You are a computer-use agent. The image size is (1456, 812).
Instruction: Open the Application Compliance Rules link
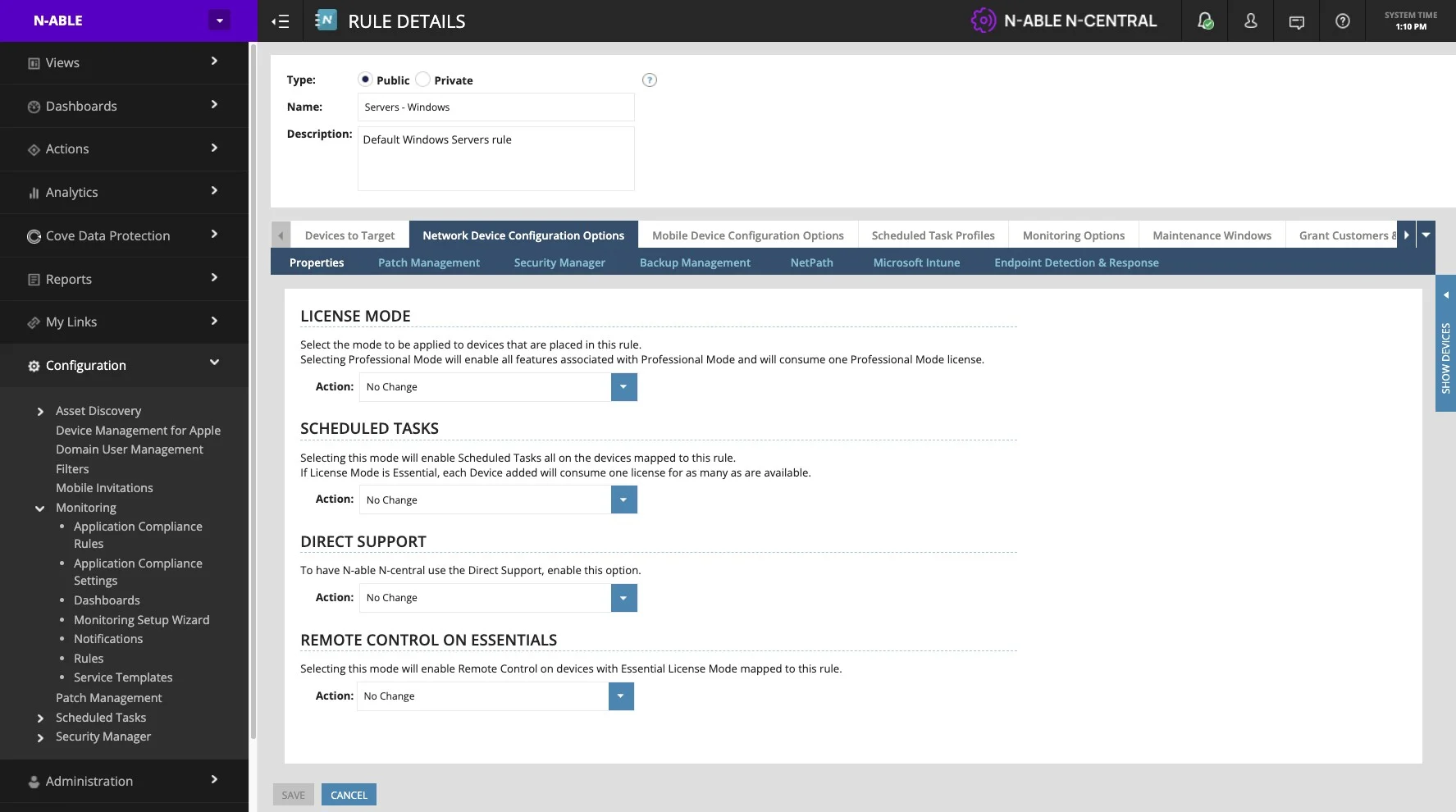[x=138, y=535]
